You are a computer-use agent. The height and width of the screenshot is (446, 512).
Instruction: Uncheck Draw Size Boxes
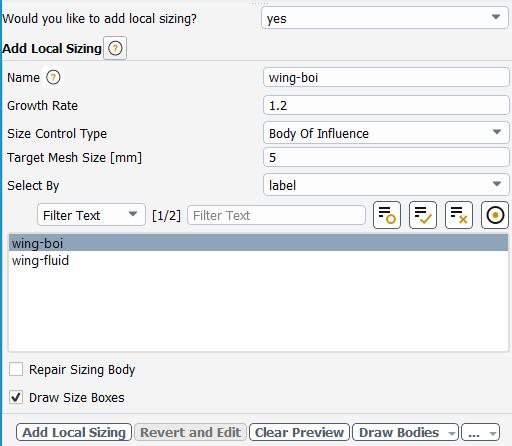pos(16,397)
